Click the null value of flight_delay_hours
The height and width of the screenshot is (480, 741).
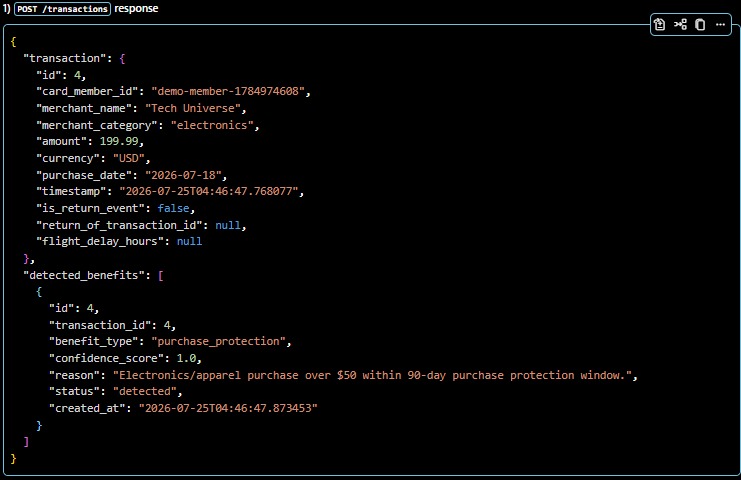point(190,241)
